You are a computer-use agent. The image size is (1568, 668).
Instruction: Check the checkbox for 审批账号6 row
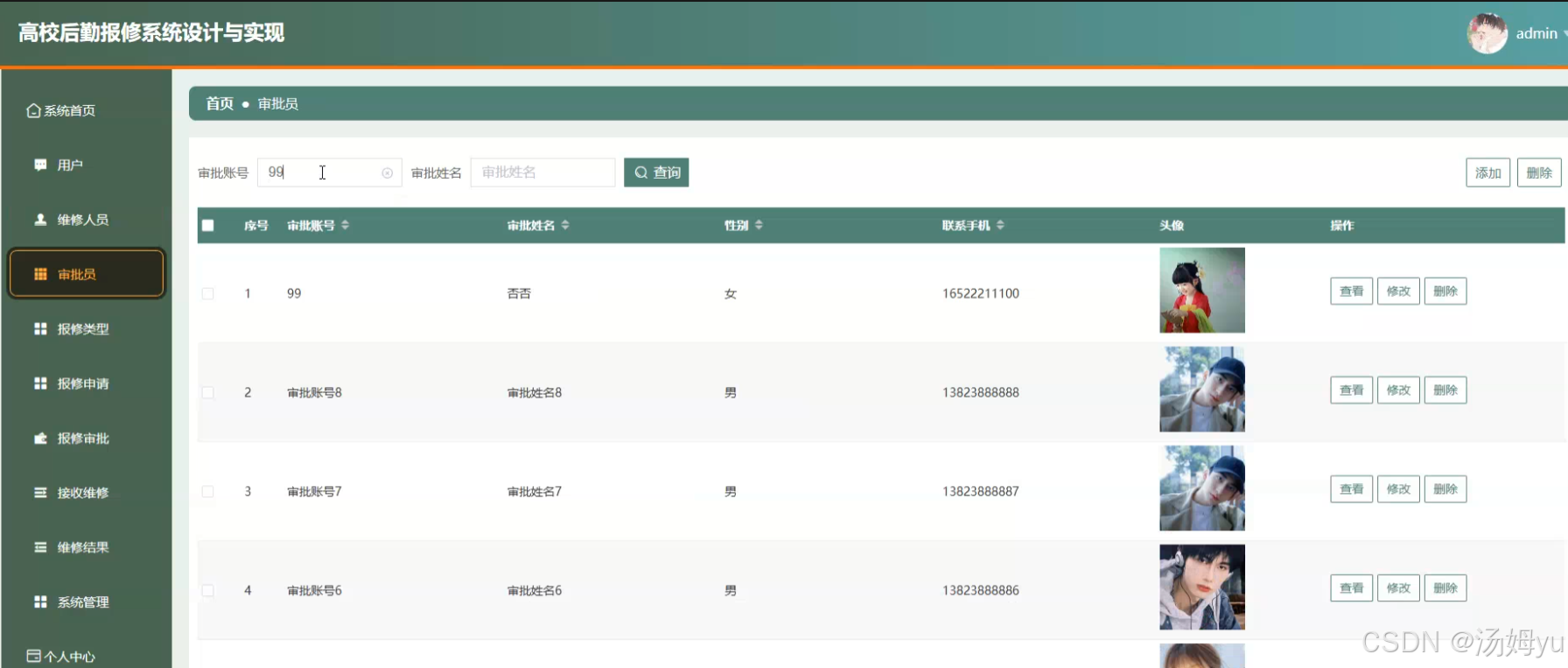pos(207,590)
